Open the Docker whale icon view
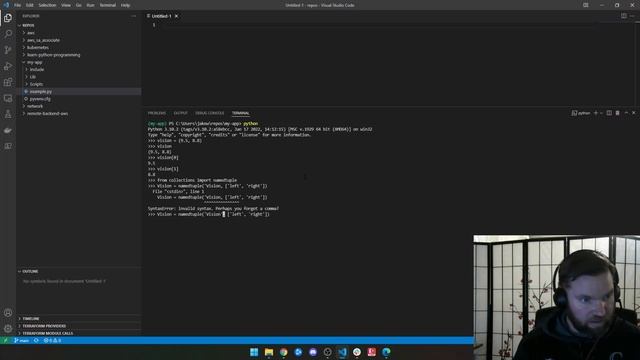 coord(8,130)
